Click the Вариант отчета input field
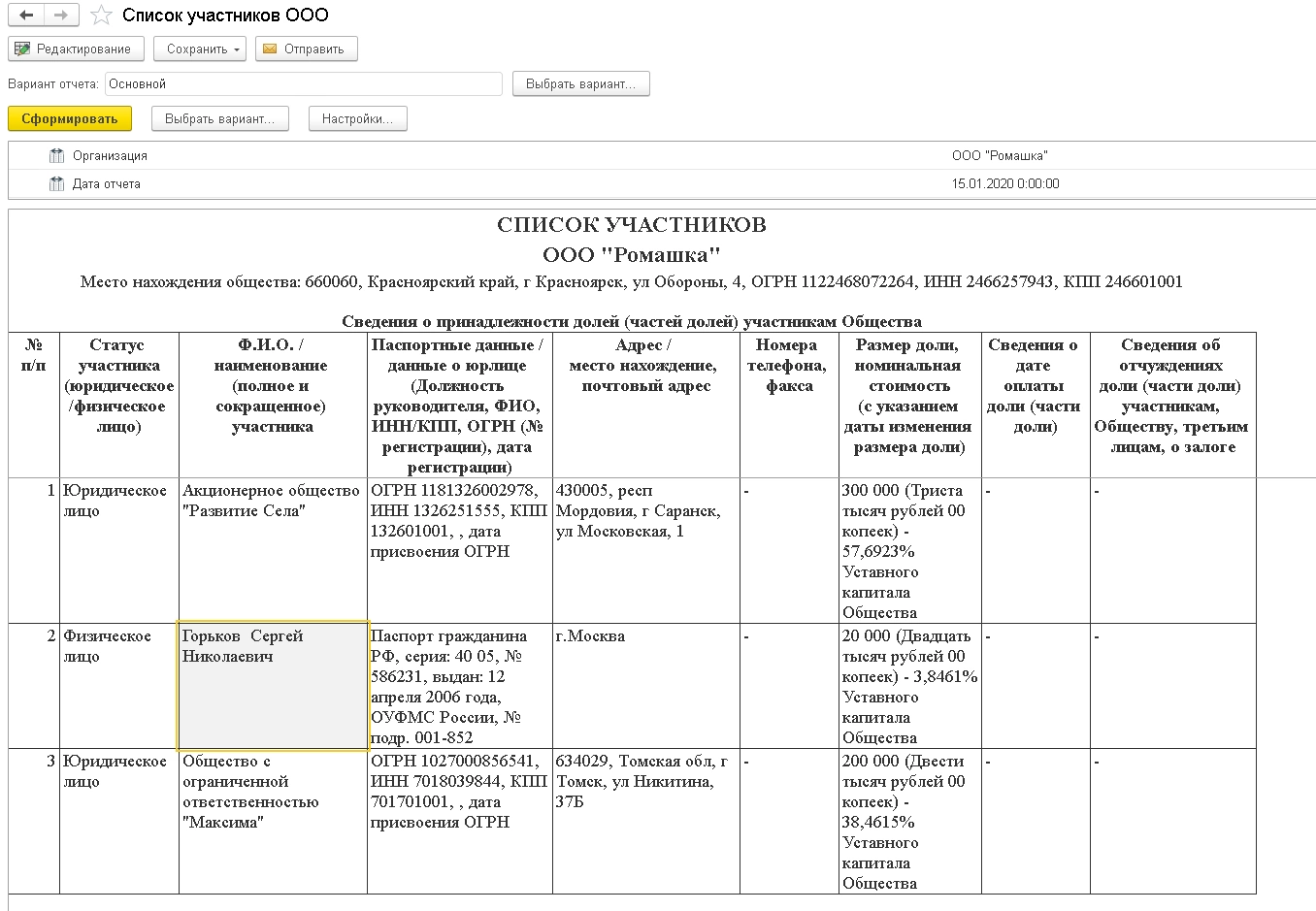 click(x=304, y=84)
